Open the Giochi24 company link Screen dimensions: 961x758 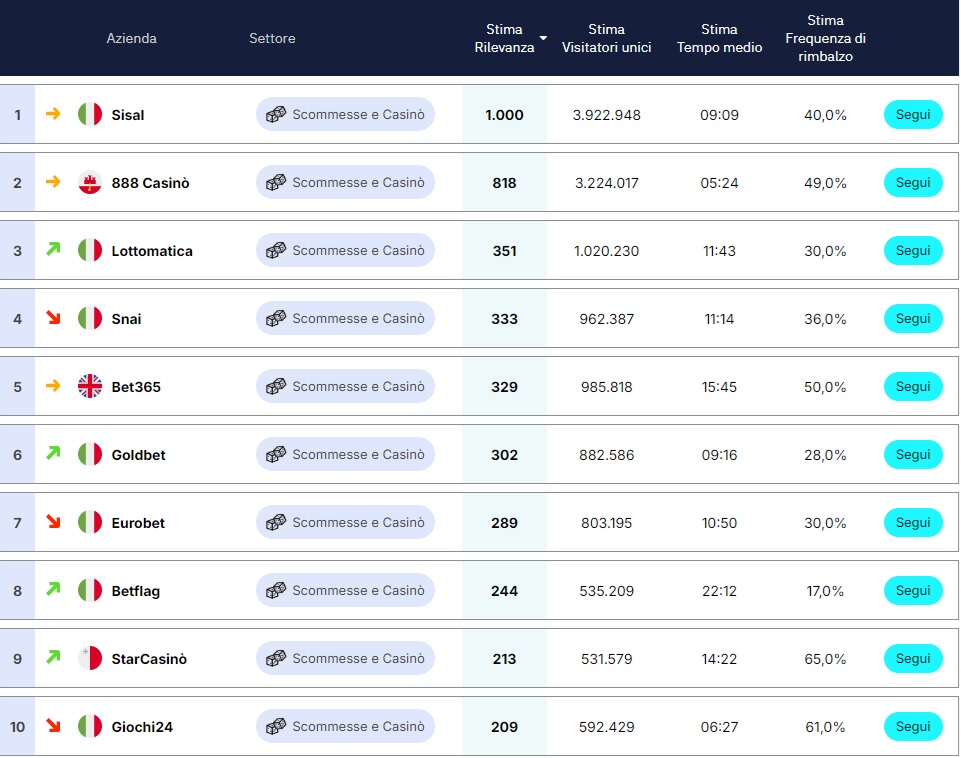[142, 727]
